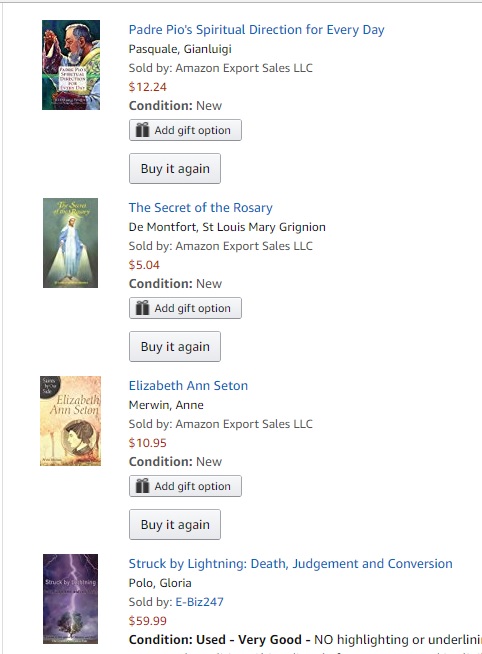Open Struck by Lightning title link
The image size is (482, 654).
pos(291,563)
